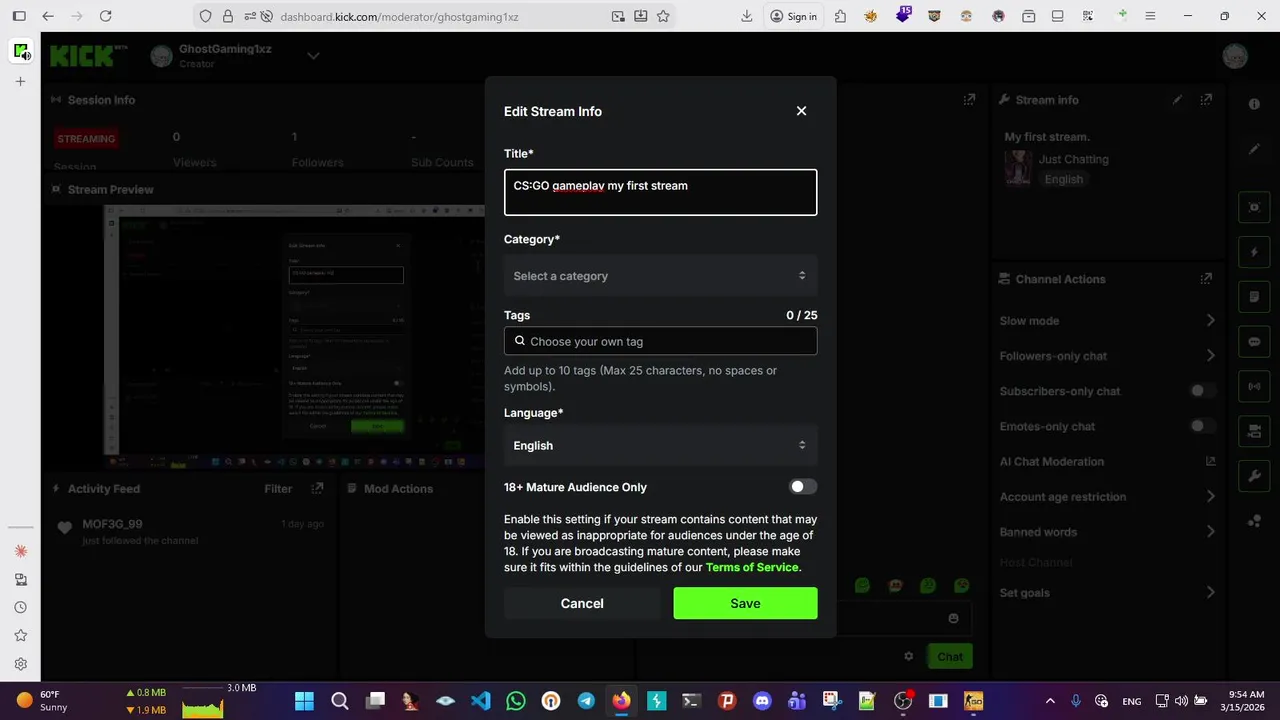Click the Kick logo
Image resolution: width=1280 pixels, height=720 pixels.
(82, 56)
